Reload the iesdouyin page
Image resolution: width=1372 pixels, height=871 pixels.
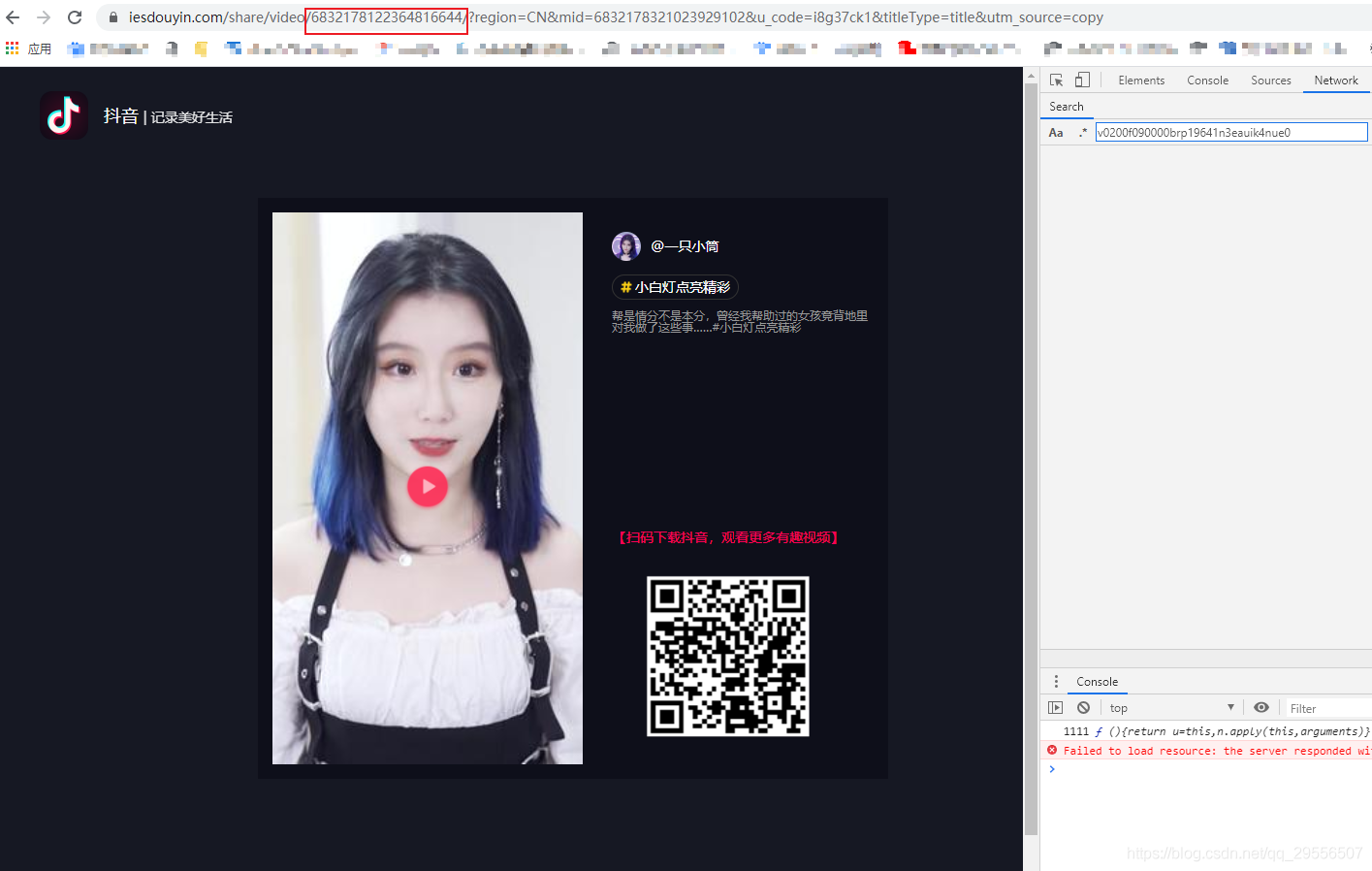point(75,17)
